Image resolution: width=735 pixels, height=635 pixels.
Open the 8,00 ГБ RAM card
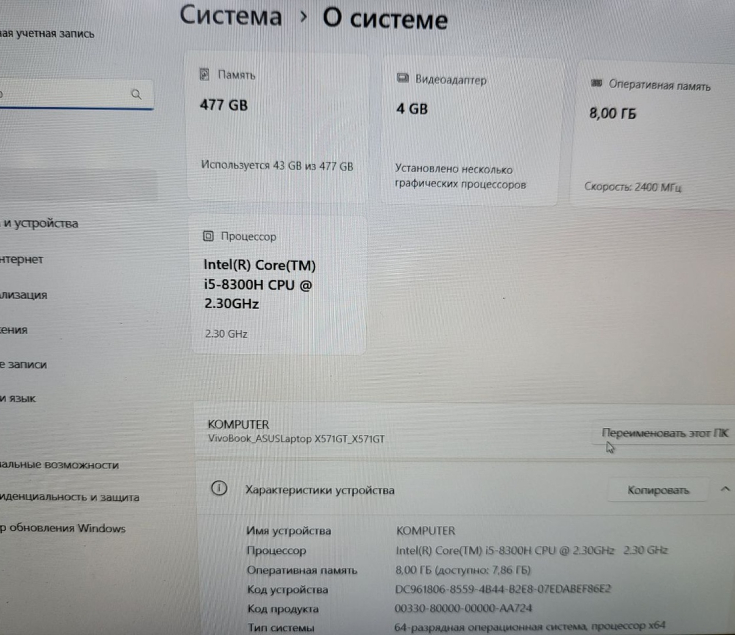click(654, 136)
